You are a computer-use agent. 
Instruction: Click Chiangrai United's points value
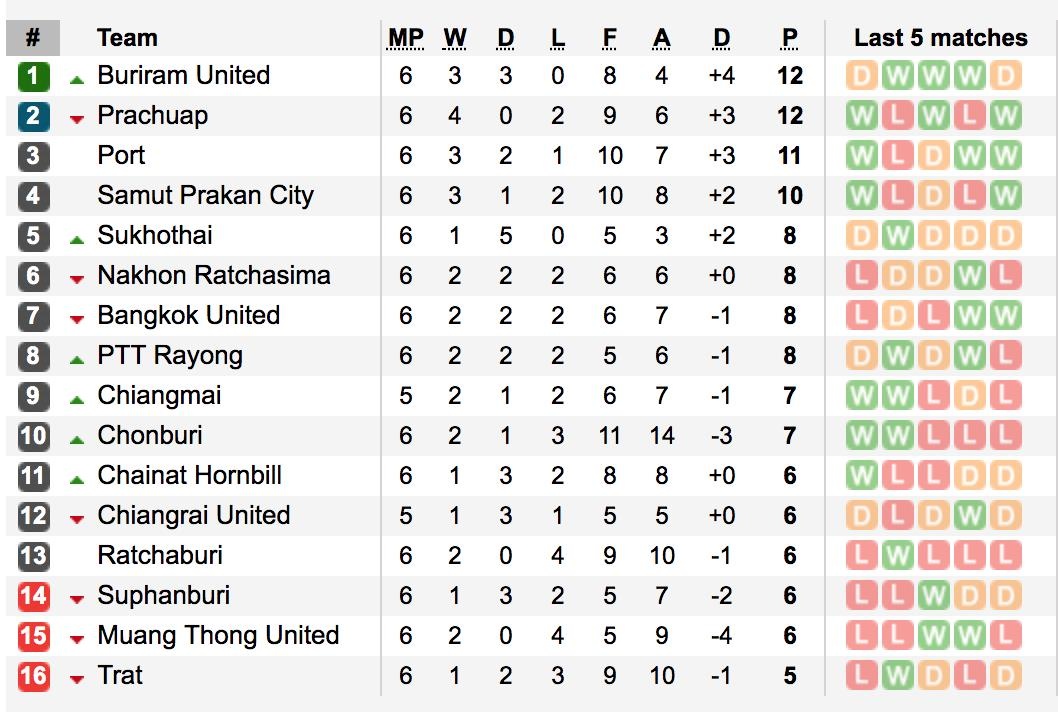789,515
